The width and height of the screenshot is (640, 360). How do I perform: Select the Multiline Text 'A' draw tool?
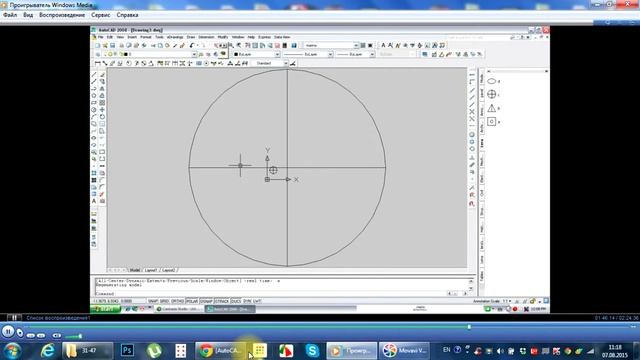(x=94, y=201)
